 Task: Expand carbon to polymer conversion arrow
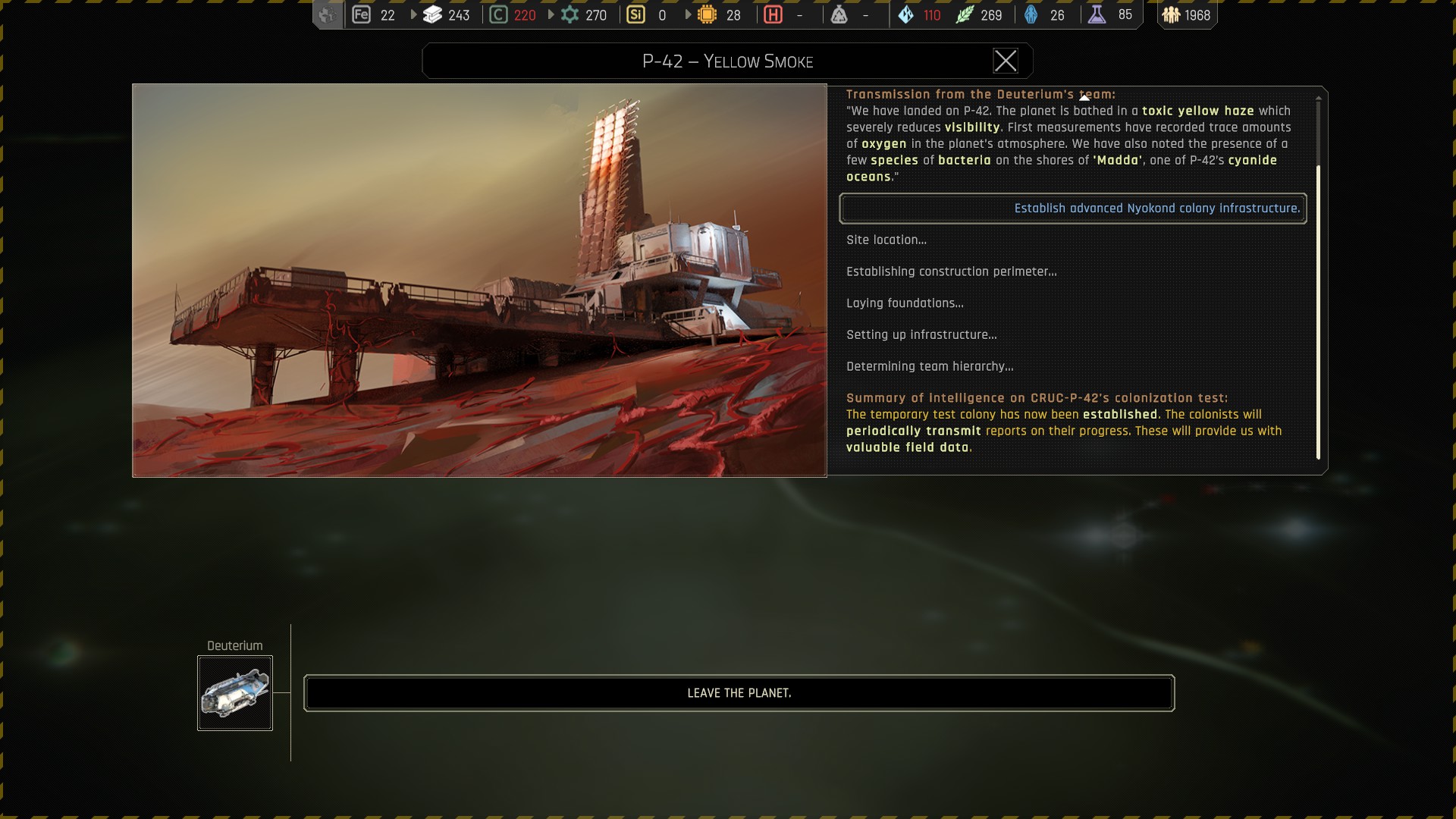(x=551, y=14)
